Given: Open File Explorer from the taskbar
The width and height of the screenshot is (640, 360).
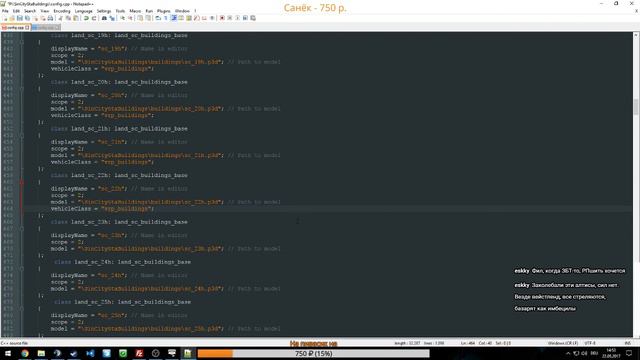Looking at the screenshot, I should (x=41, y=353).
